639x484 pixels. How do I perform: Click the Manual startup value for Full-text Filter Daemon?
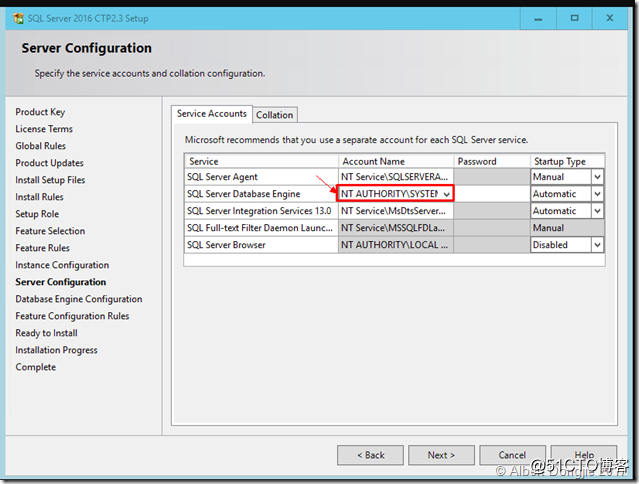[x=567, y=228]
